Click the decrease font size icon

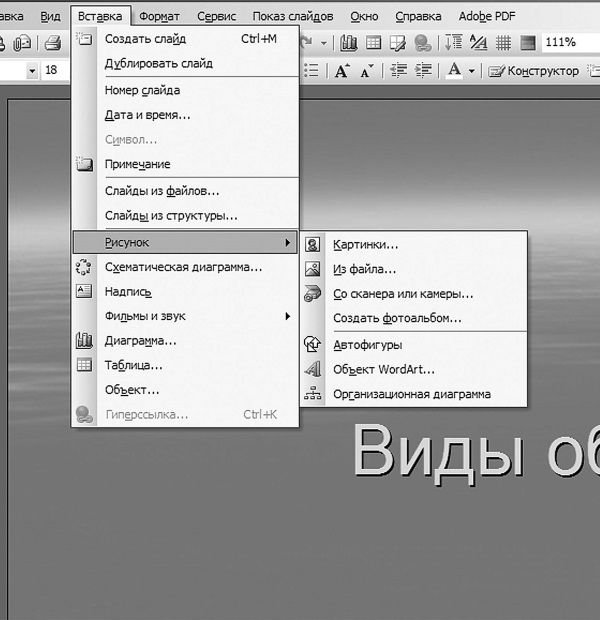367,71
